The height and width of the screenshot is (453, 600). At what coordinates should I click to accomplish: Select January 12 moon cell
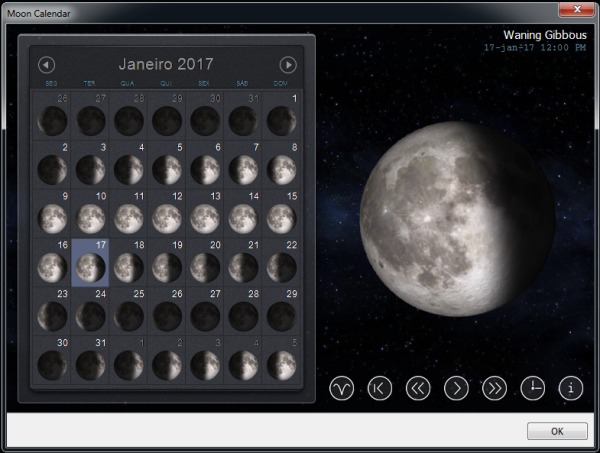coord(165,215)
